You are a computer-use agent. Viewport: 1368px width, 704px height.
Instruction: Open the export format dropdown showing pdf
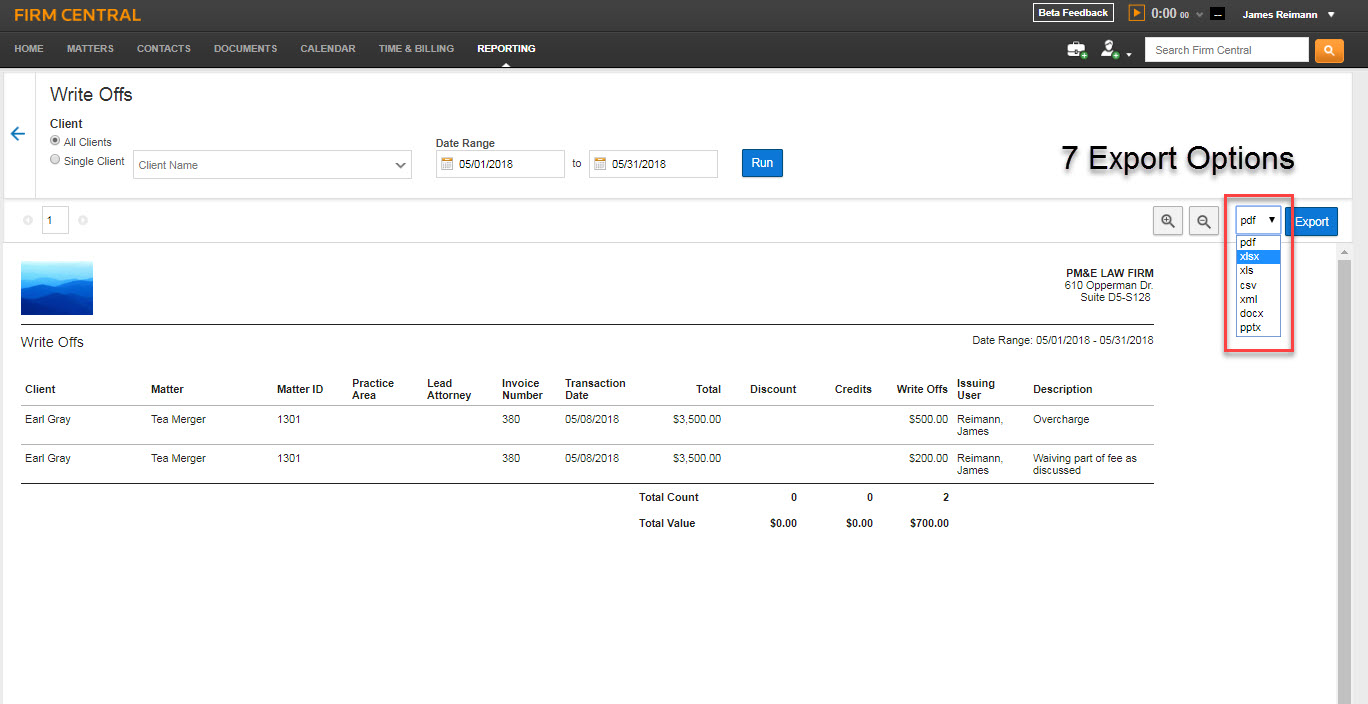pos(1258,220)
